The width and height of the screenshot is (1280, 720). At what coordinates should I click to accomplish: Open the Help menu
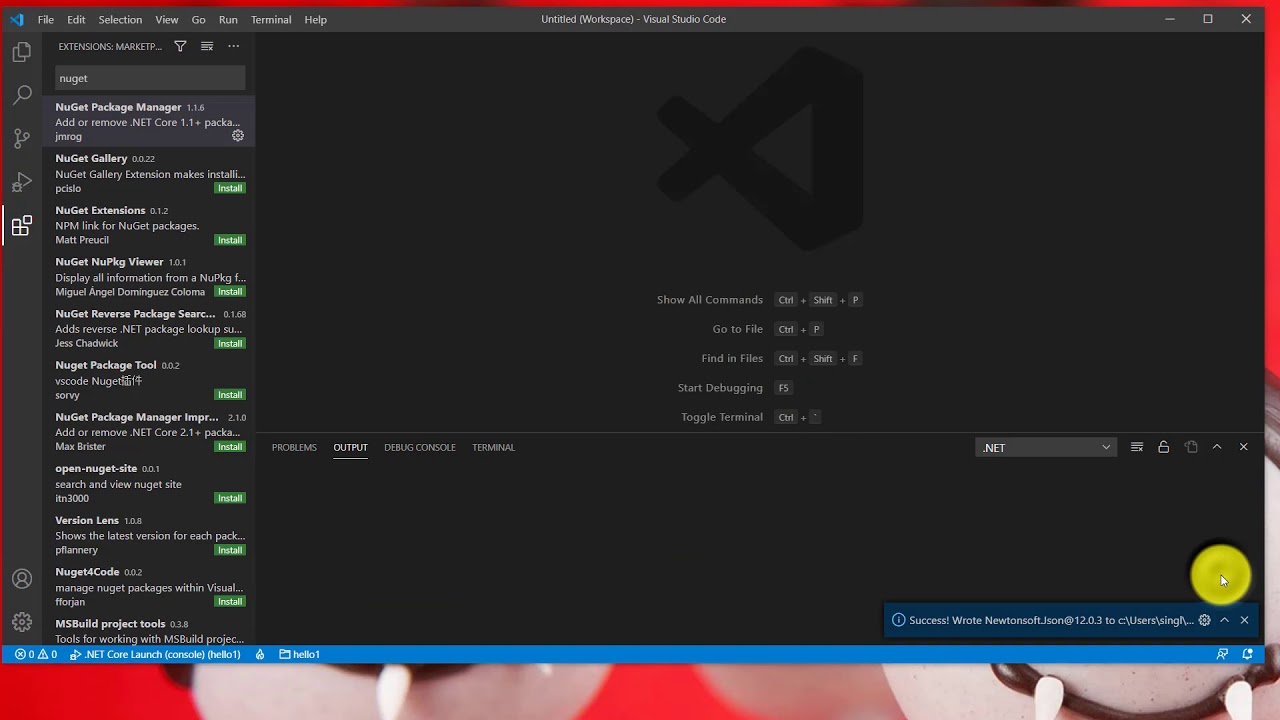click(315, 19)
